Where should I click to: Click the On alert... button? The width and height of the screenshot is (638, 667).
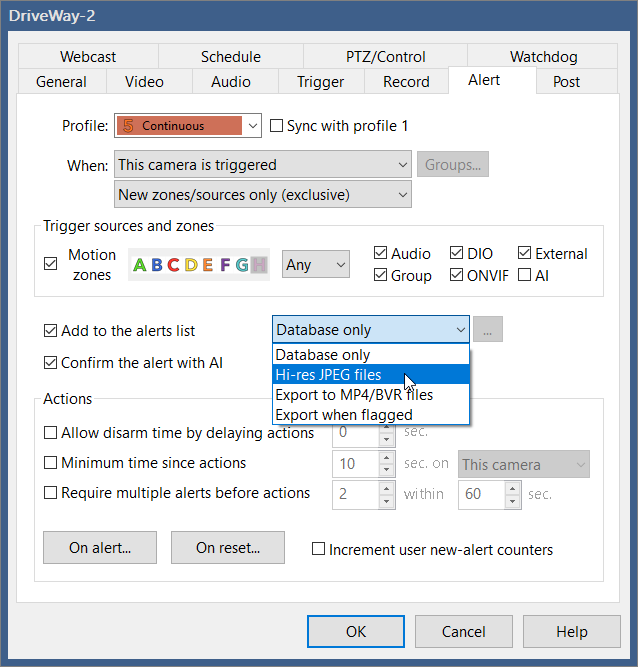pyautogui.click(x=99, y=547)
